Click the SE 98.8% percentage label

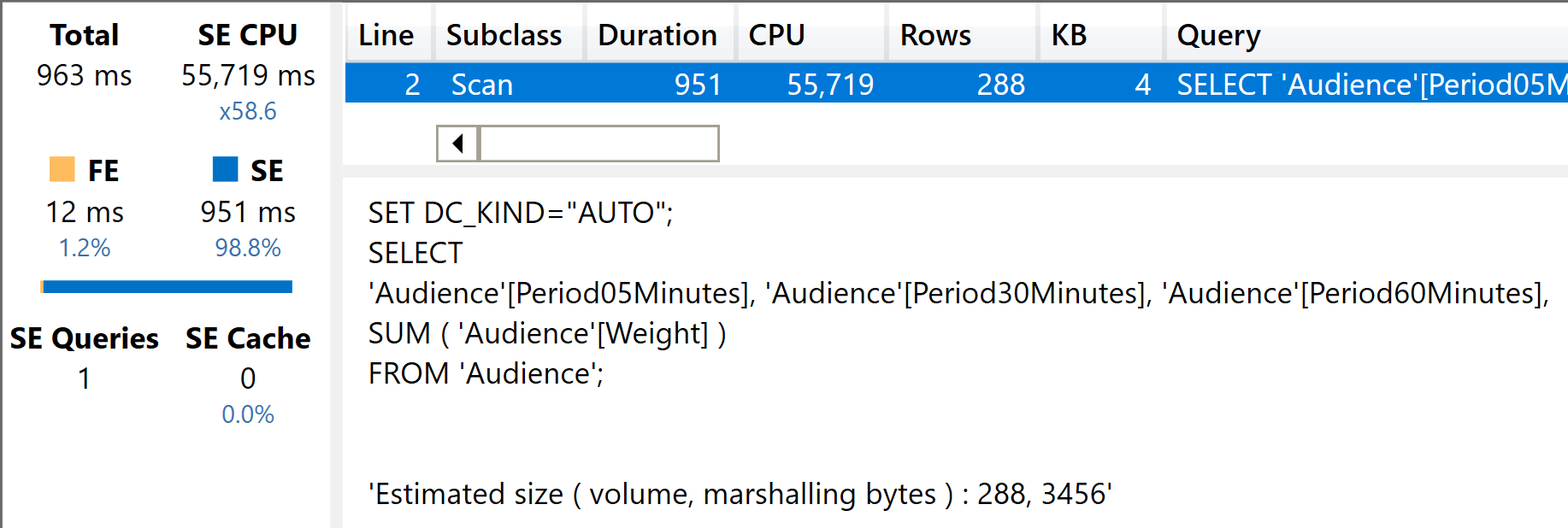(248, 248)
